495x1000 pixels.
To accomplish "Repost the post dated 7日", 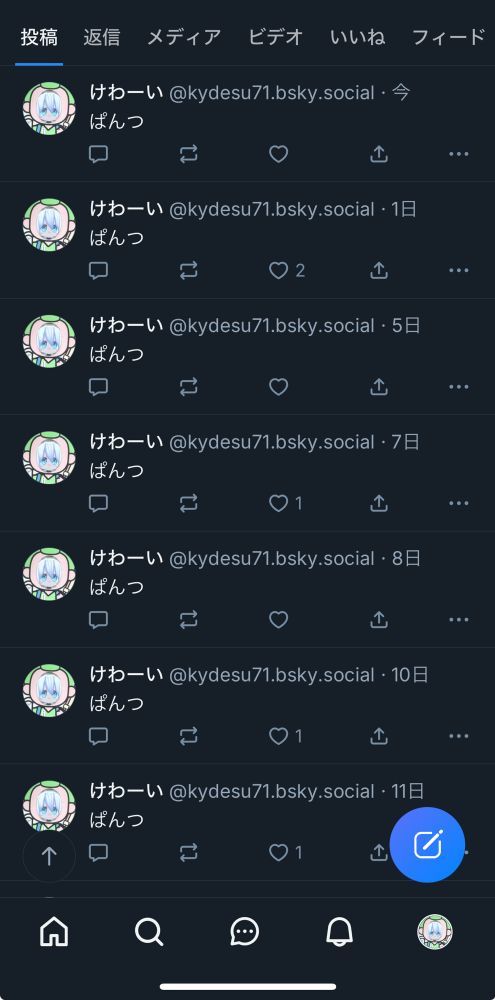I will click(x=188, y=503).
